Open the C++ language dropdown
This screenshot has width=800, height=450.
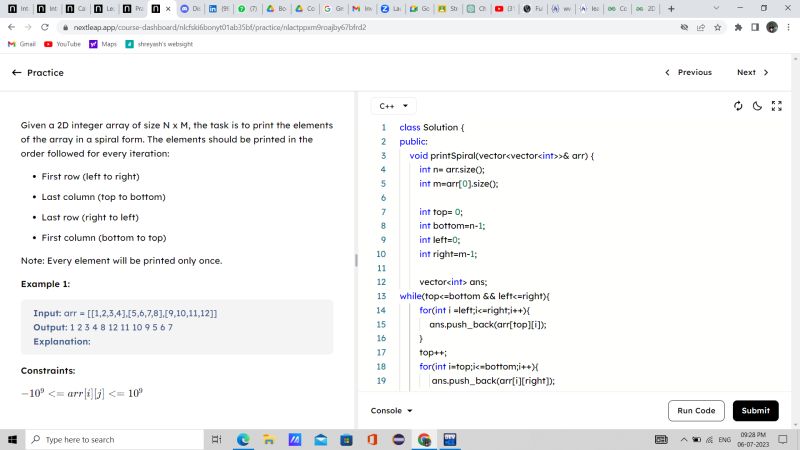pyautogui.click(x=394, y=105)
